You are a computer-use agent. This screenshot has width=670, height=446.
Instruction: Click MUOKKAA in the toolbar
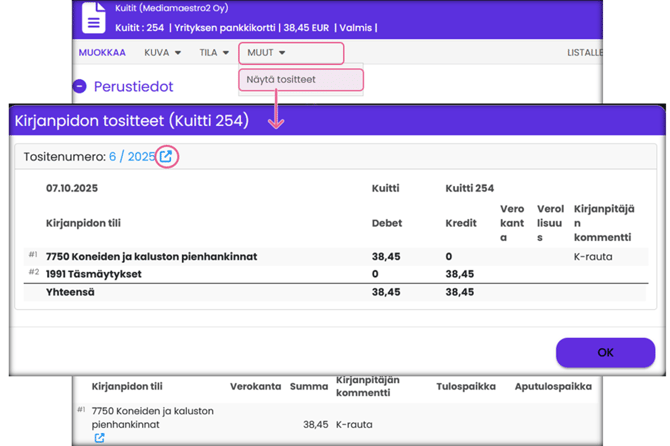tap(102, 53)
